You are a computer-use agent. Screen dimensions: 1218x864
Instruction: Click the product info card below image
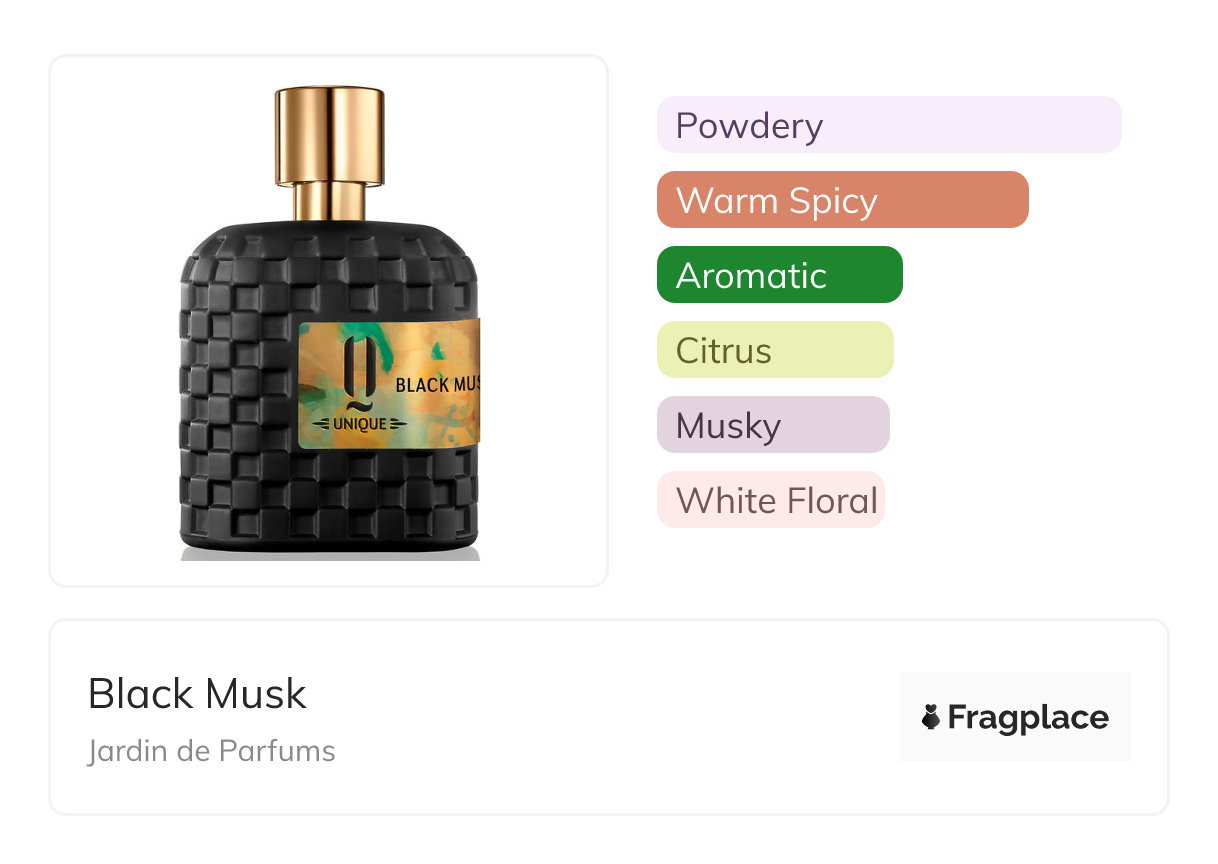[609, 717]
